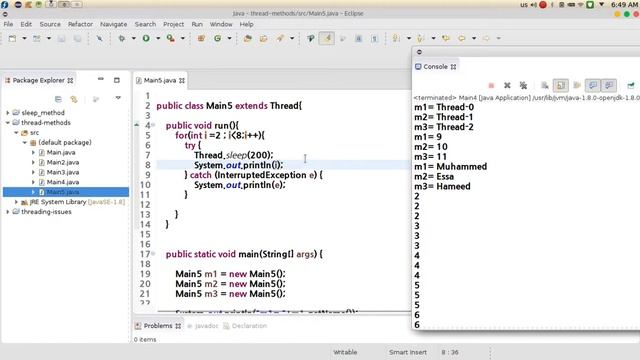Screen dimensions: 640x360
Task: Click the green Run button icon
Action: point(146,38)
